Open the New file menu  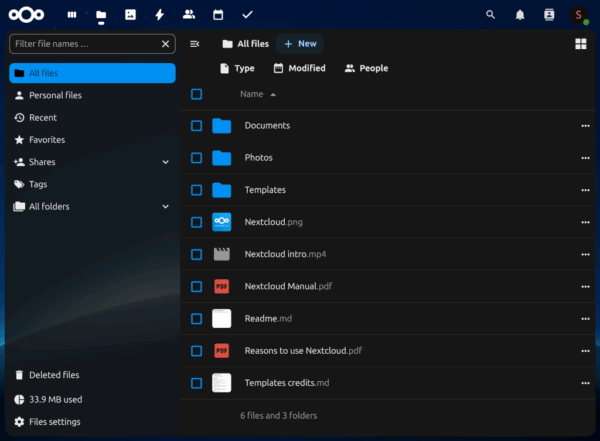(300, 44)
